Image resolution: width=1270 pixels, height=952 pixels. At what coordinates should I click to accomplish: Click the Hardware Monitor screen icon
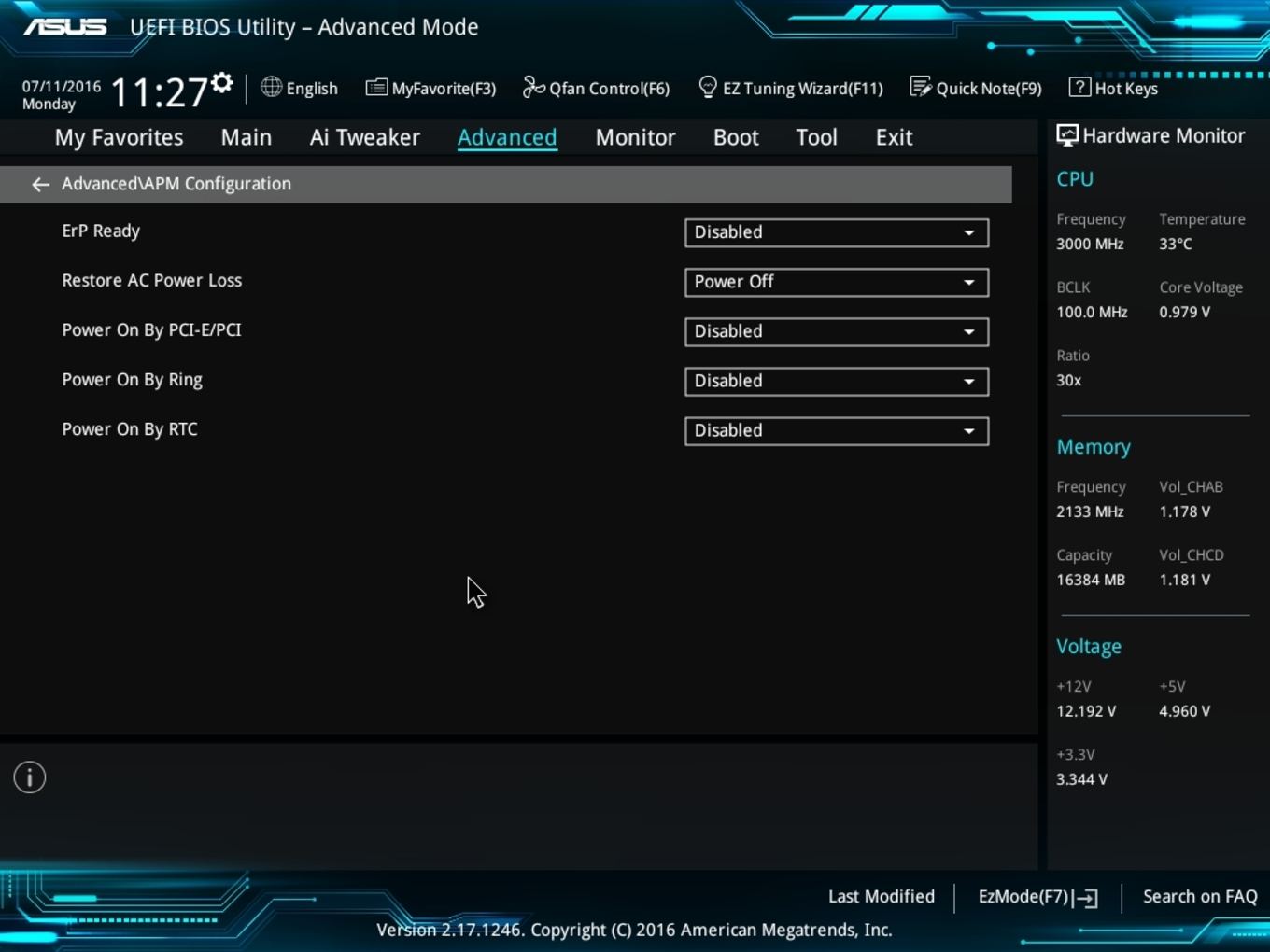pyautogui.click(x=1066, y=135)
